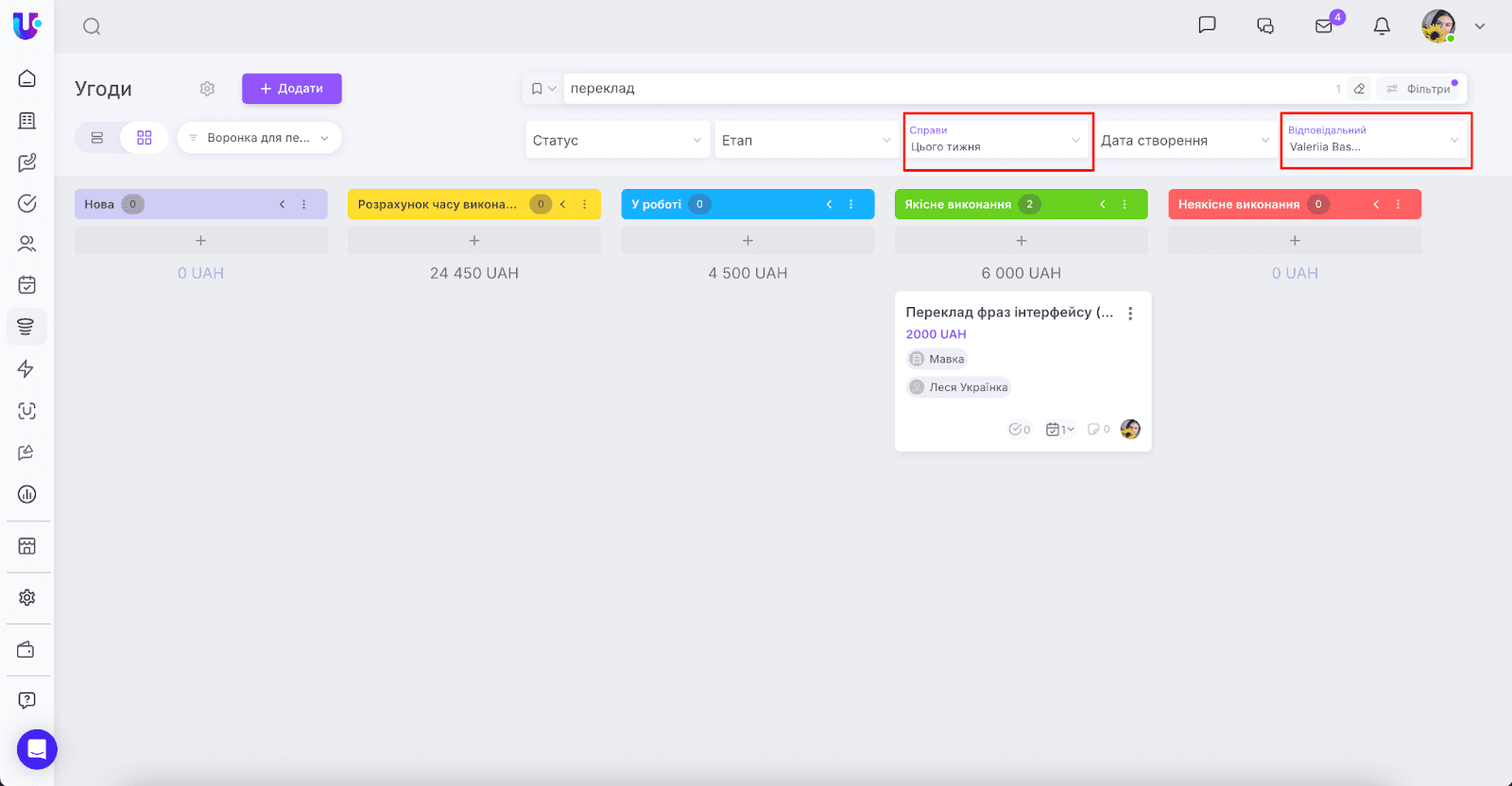The width and height of the screenshot is (1512, 786).
Task: Open the analytics chart icon in sidebar
Action: tap(27, 494)
